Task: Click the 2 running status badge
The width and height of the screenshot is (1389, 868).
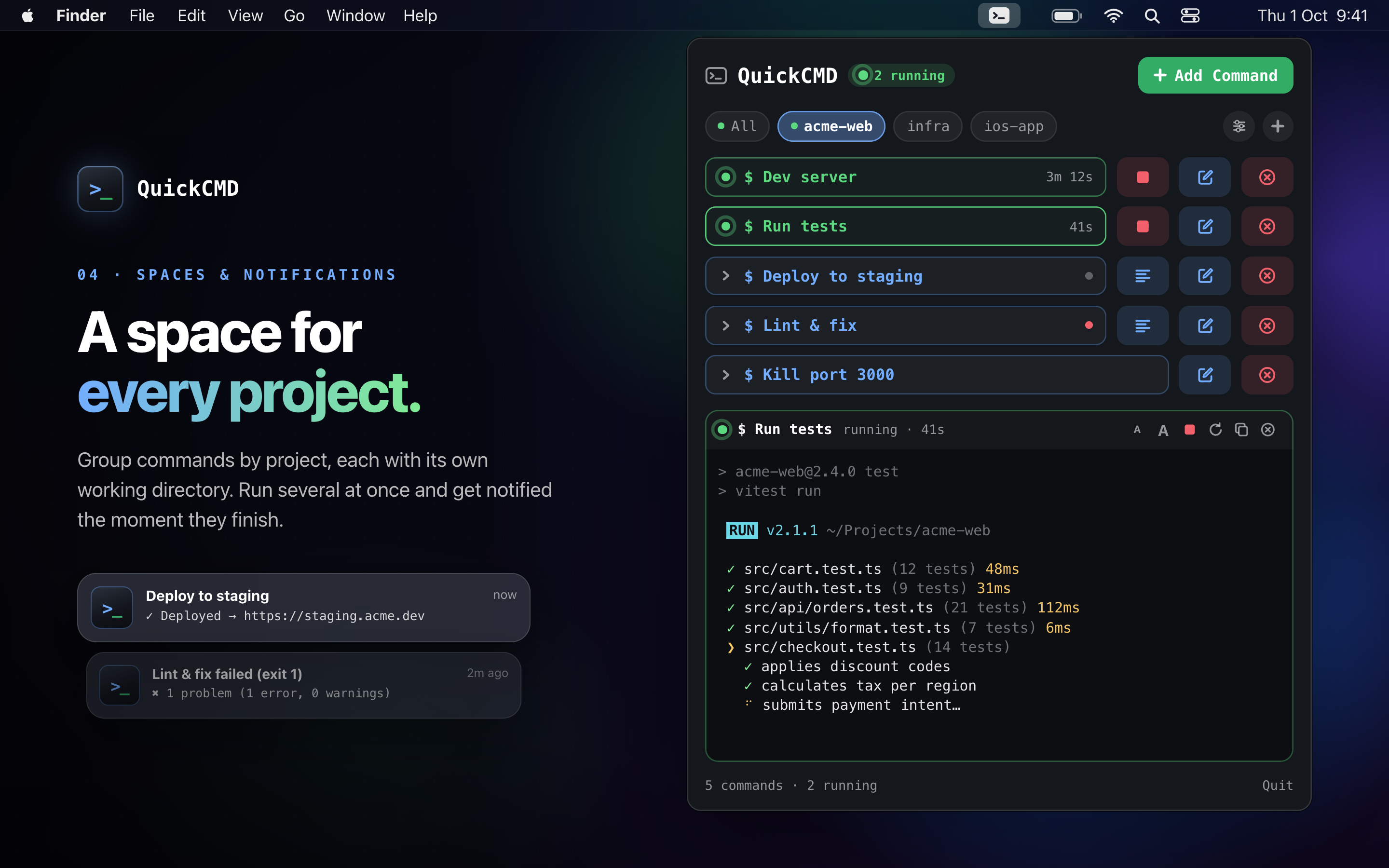Action: point(901,75)
